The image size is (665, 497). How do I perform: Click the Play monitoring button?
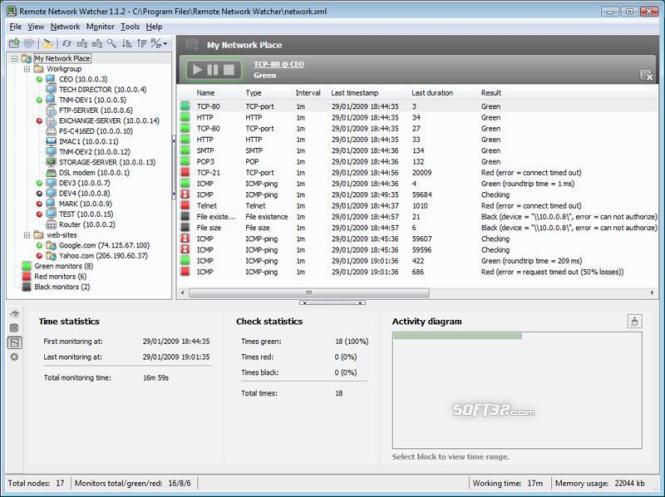tap(197, 70)
